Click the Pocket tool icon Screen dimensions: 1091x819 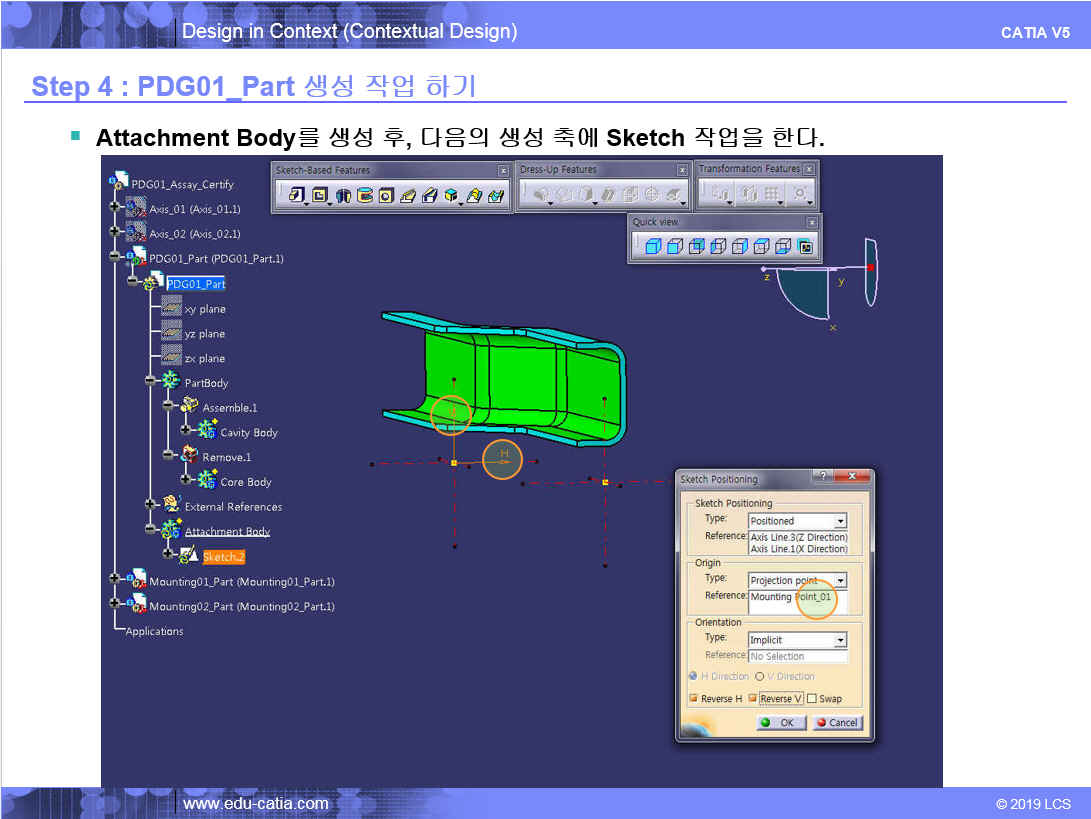coord(320,196)
